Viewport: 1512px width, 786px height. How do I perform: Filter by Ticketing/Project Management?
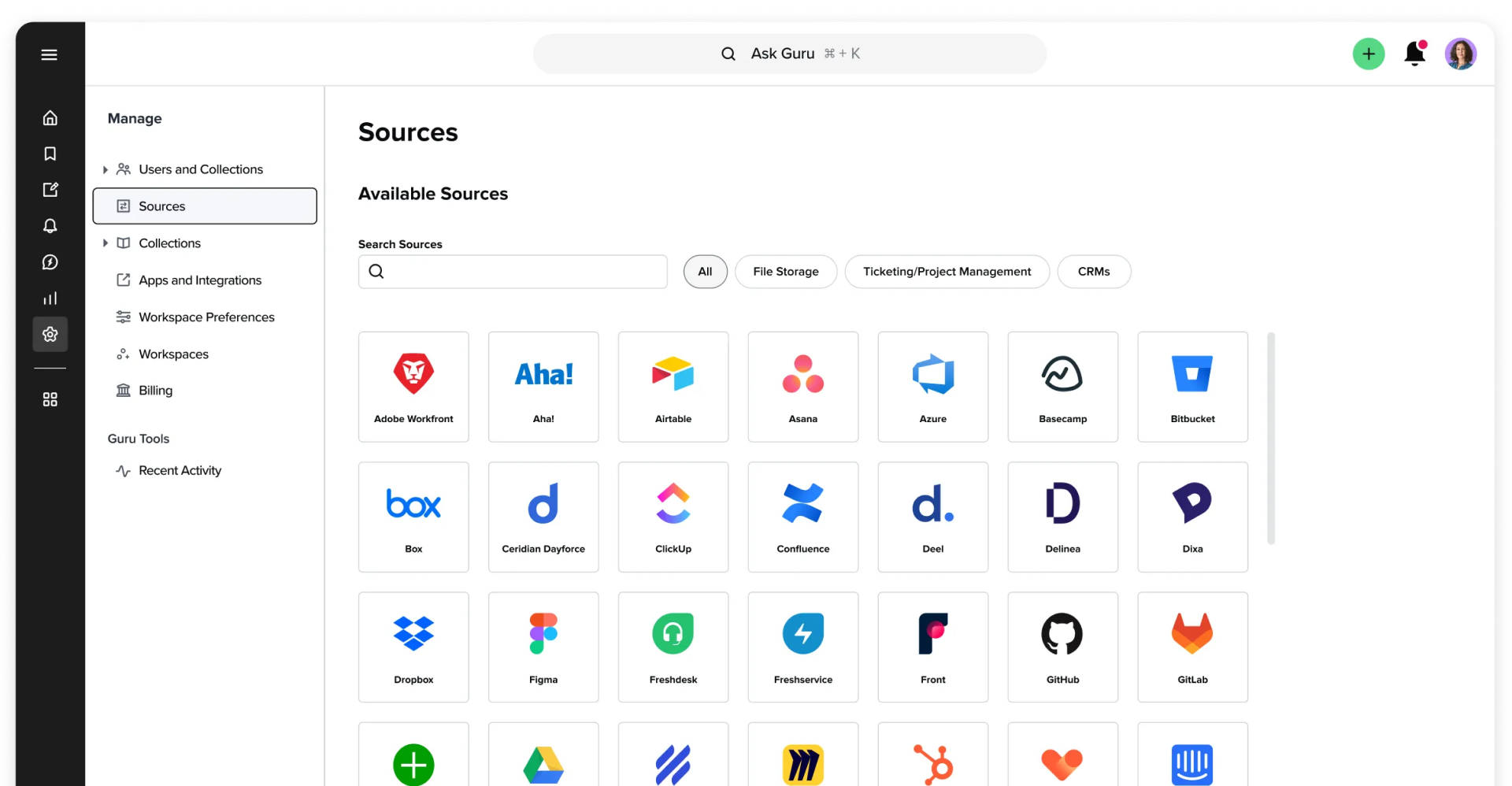point(947,272)
